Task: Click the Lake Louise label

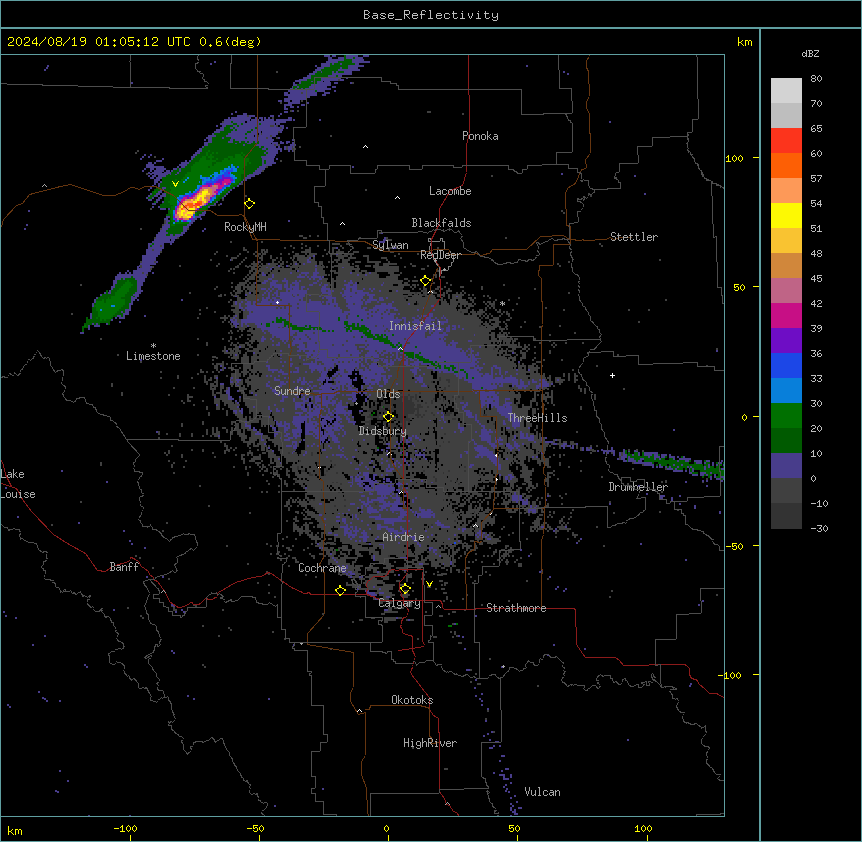Action: click(18, 484)
